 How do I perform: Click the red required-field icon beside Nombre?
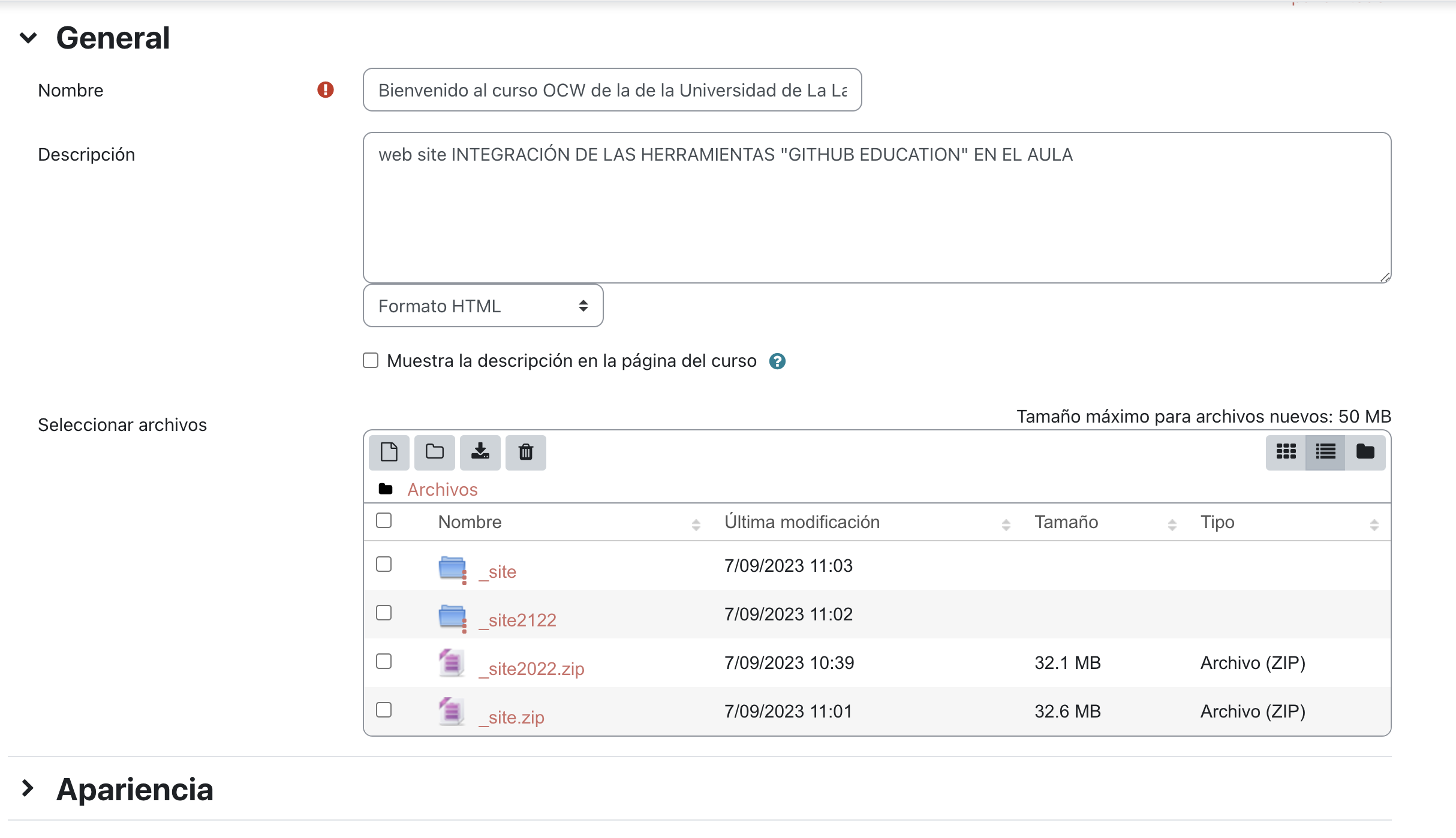pos(326,90)
